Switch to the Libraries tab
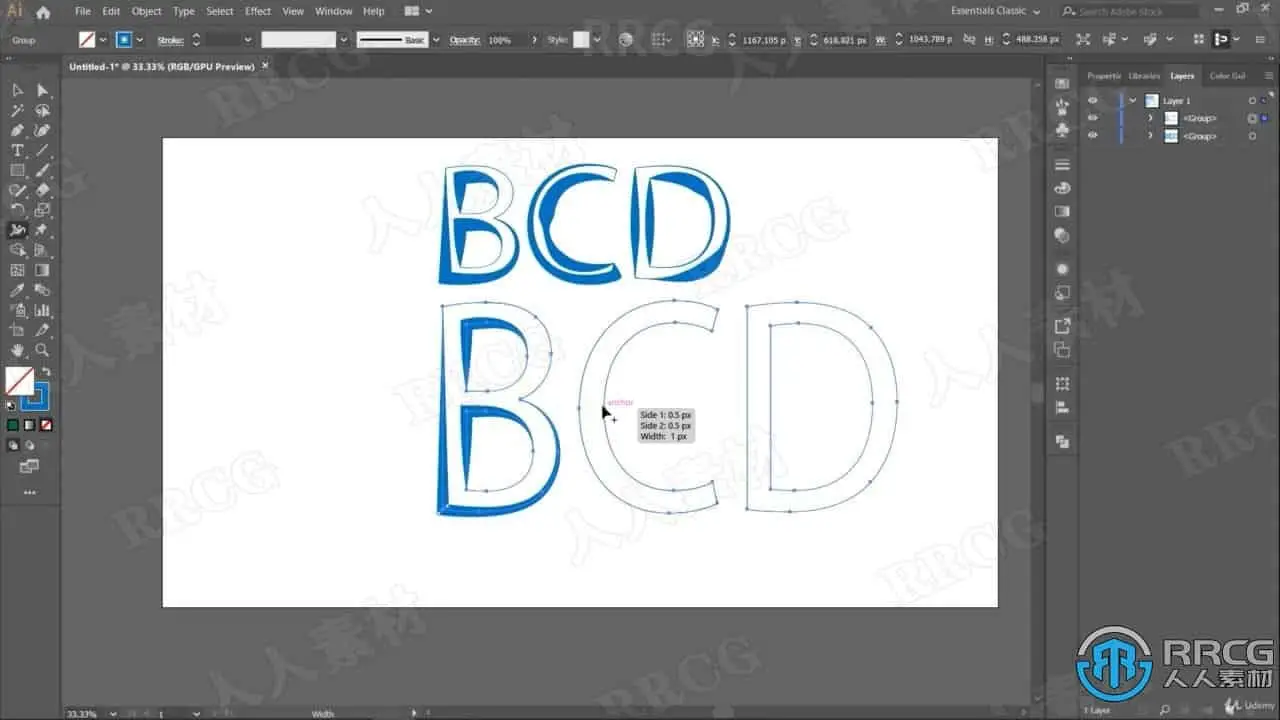 1144,76
